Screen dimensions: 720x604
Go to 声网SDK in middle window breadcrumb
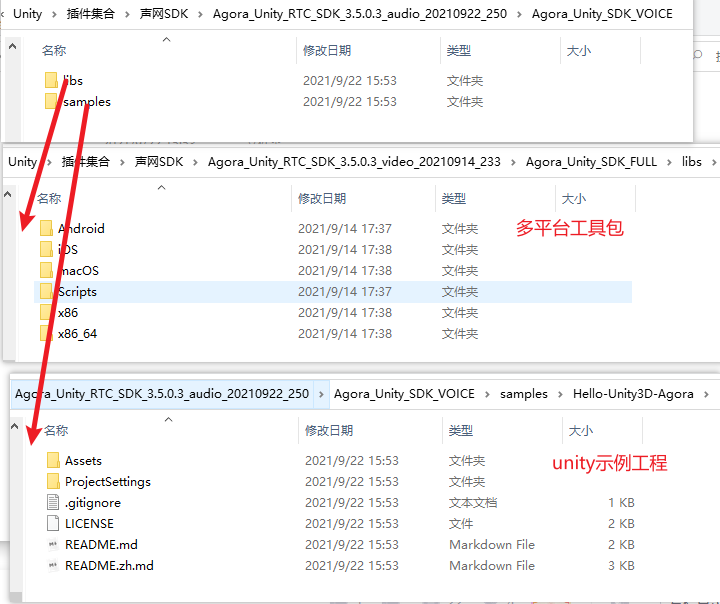pos(159,162)
